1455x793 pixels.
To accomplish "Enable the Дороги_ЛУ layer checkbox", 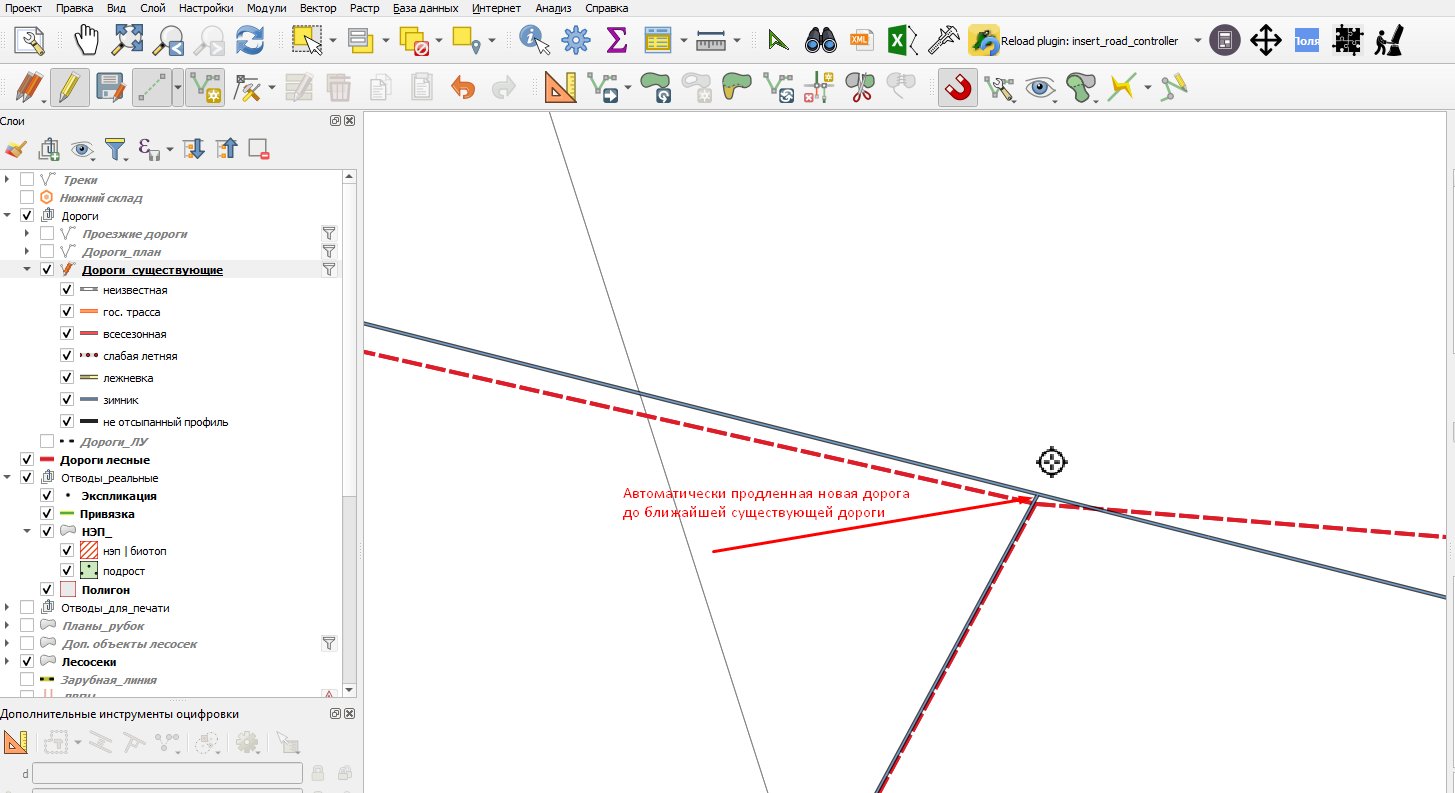I will click(x=47, y=441).
